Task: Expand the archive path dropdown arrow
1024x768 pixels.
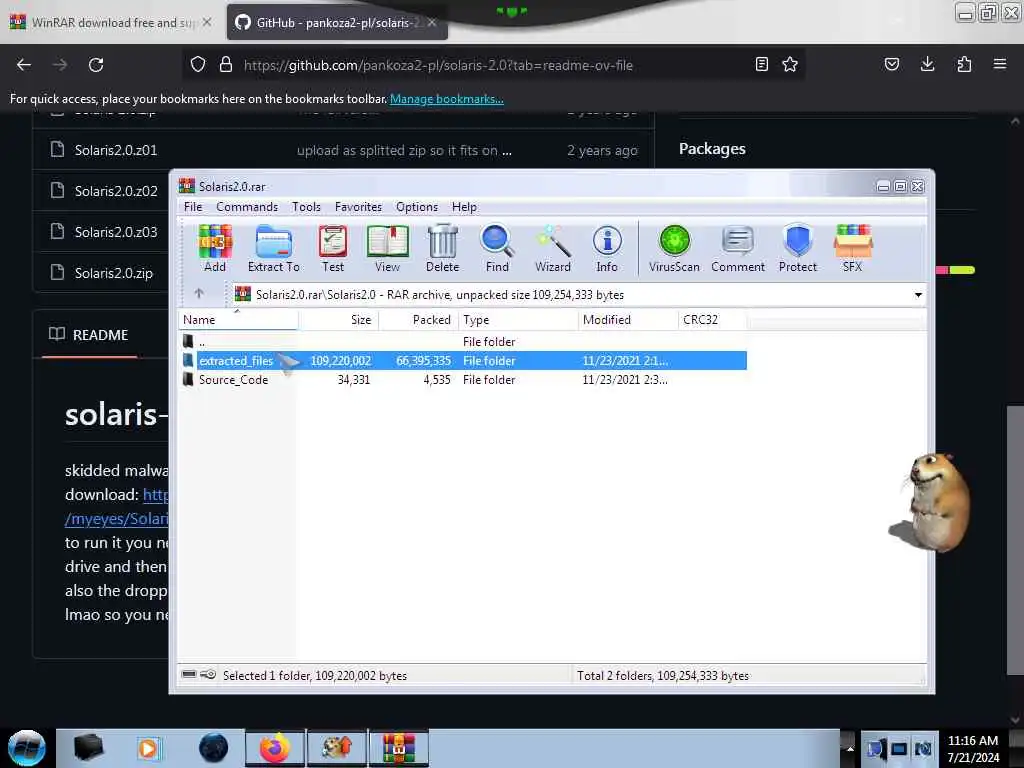Action: [x=918, y=295]
